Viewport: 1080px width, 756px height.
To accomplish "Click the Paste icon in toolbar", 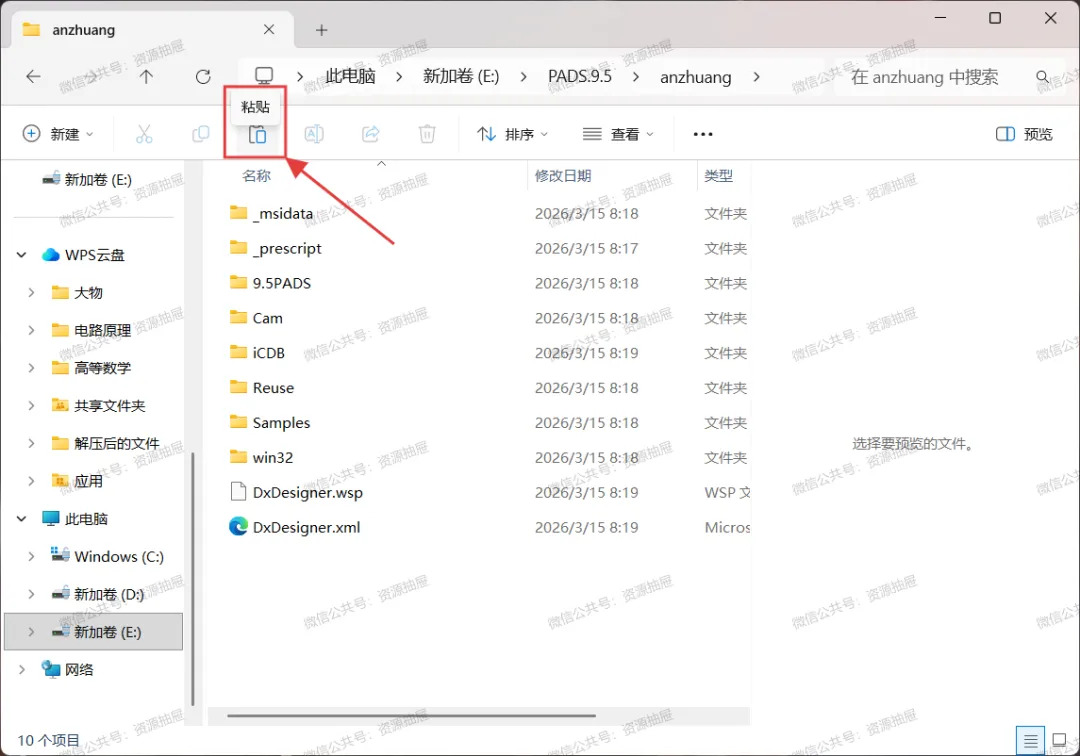I will click(x=257, y=134).
